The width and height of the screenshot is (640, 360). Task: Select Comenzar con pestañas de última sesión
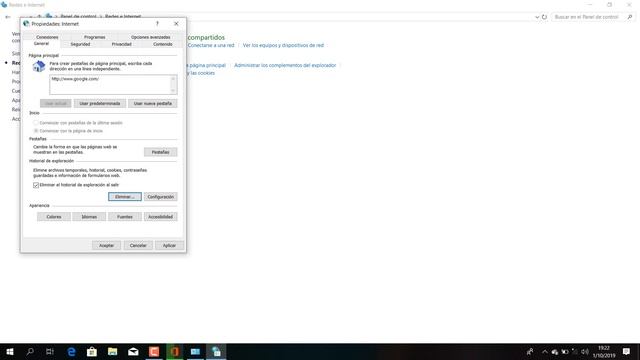click(x=78, y=122)
